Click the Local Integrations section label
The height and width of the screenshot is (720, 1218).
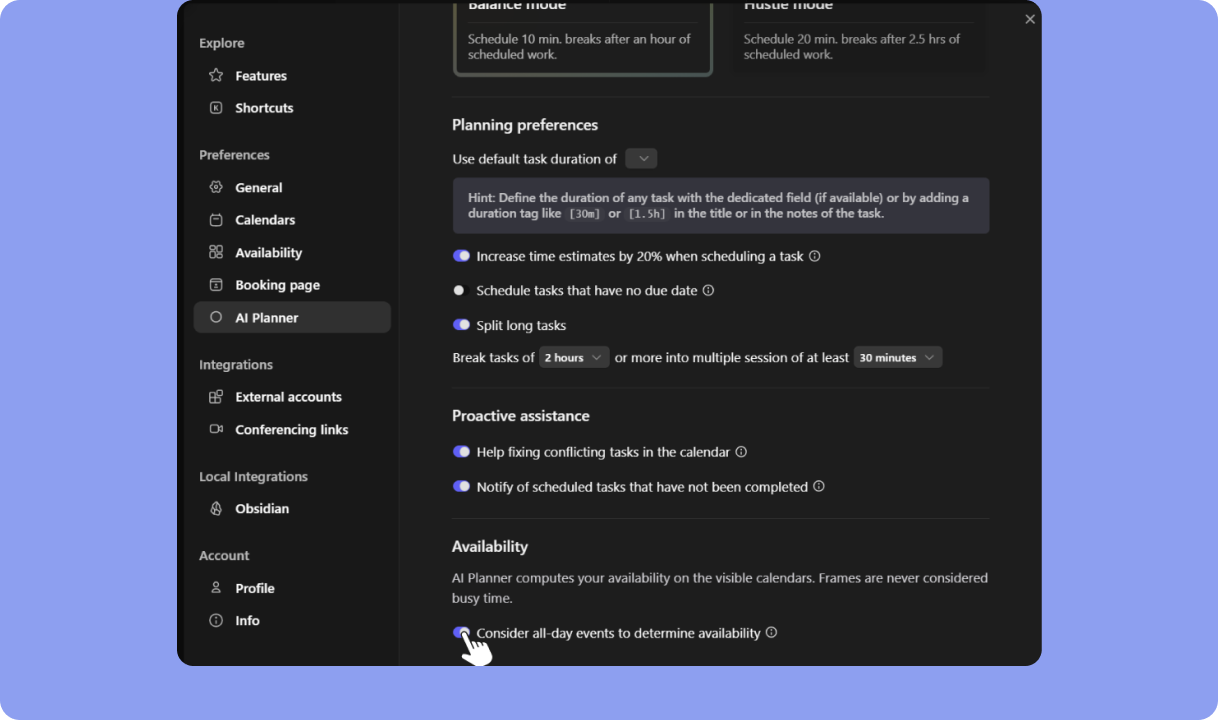pyautogui.click(x=253, y=477)
